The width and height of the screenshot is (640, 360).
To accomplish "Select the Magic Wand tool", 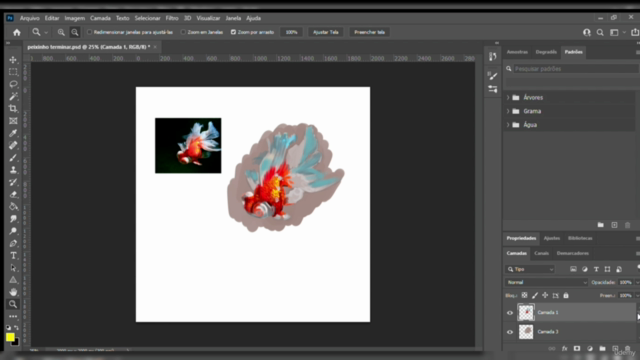I will tap(13, 96).
